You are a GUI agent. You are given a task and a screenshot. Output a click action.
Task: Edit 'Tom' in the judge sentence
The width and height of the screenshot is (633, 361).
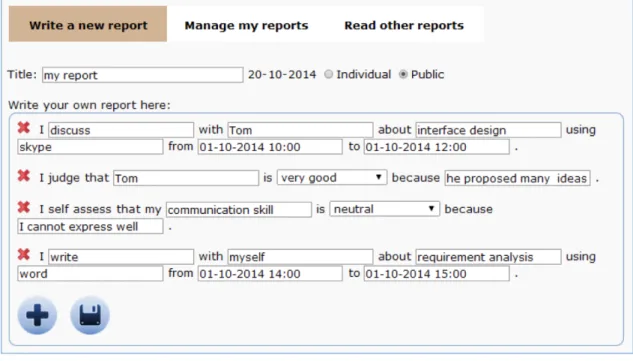tap(186, 178)
